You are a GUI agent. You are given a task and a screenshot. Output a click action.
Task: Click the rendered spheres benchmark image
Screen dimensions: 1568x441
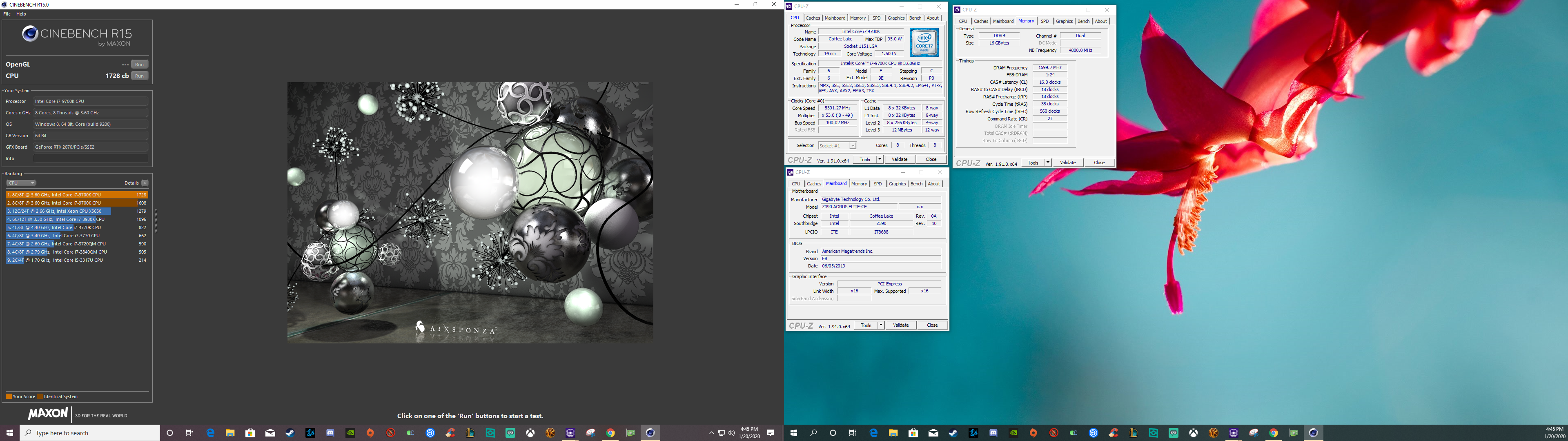click(470, 213)
